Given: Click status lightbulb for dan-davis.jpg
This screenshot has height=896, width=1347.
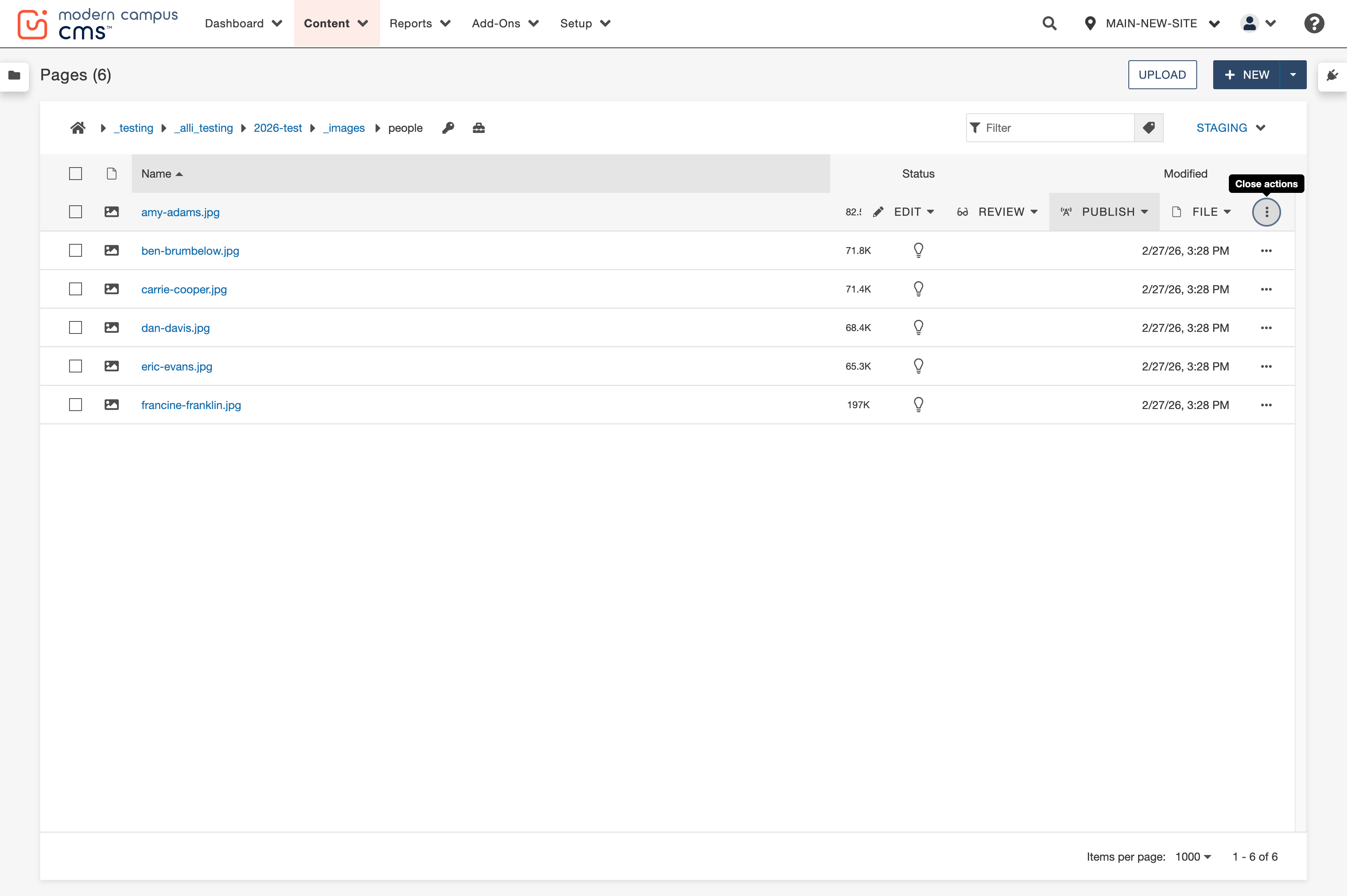Looking at the screenshot, I should pyautogui.click(x=918, y=327).
